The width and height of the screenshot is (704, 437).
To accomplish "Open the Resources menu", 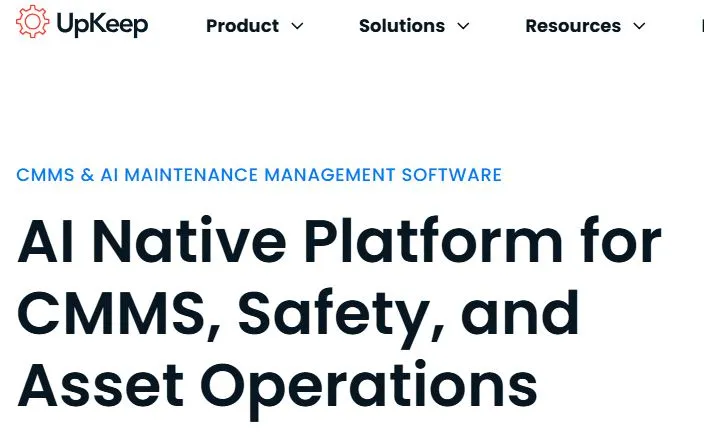I will coord(573,26).
